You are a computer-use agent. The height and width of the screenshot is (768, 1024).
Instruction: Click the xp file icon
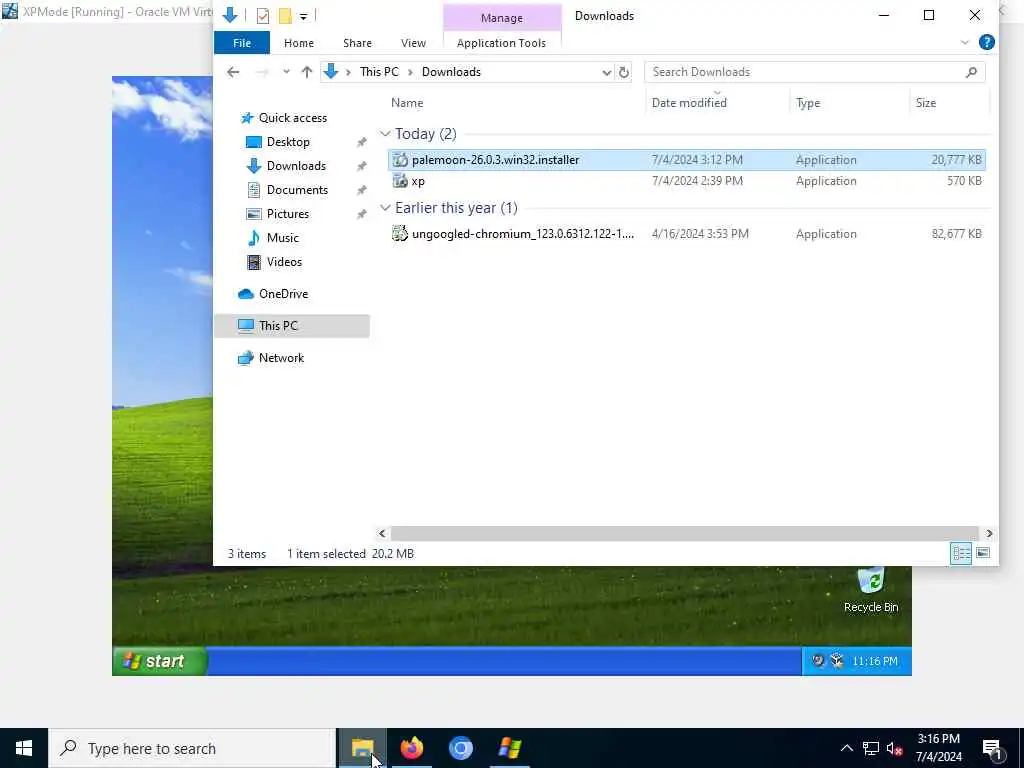[x=400, y=181]
